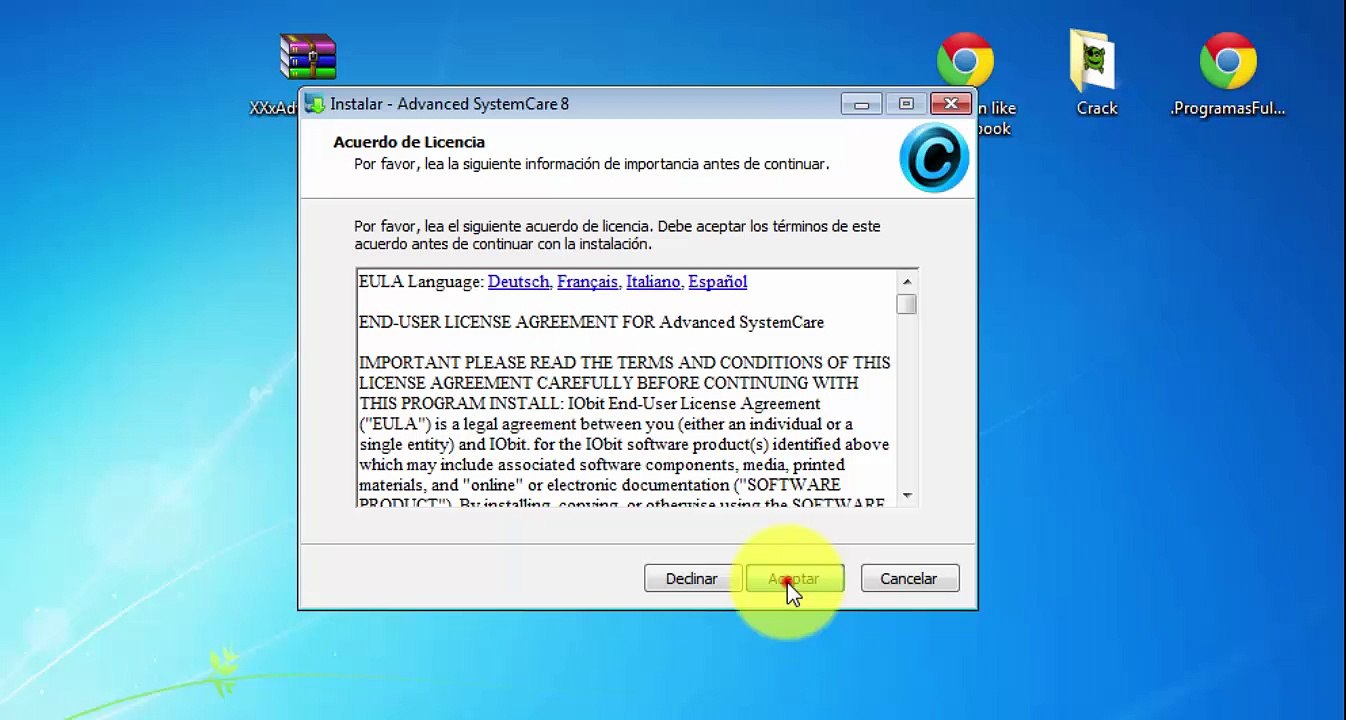Click the 'Acuerdo de Licencia' heading
Screen dimensions: 1346x720
[409, 142]
